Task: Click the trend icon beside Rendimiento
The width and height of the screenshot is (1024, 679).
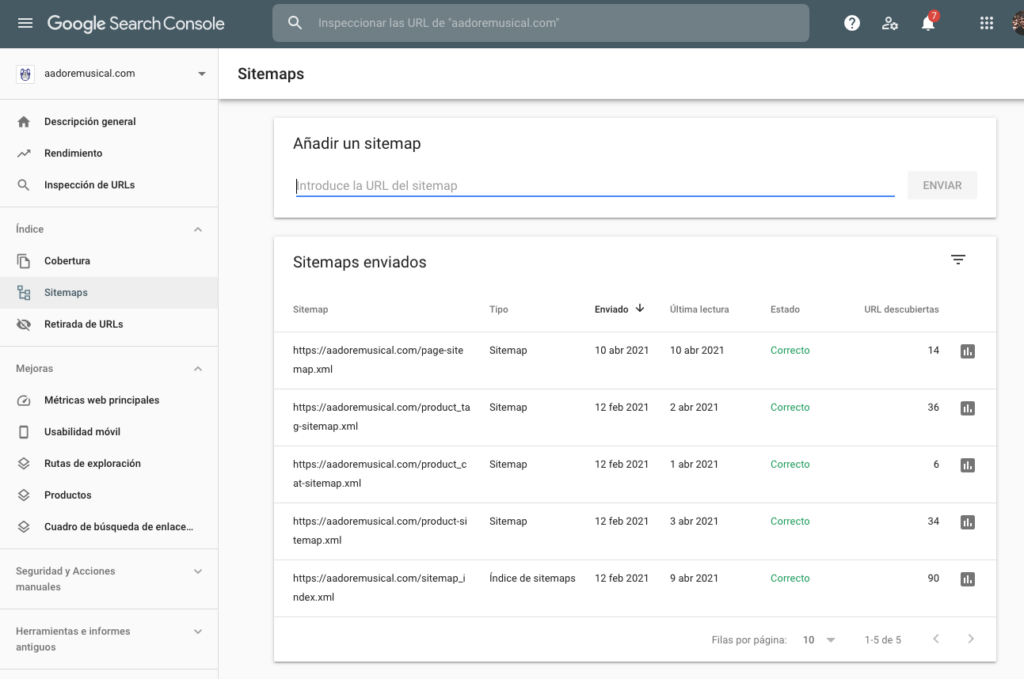Action: click(24, 153)
